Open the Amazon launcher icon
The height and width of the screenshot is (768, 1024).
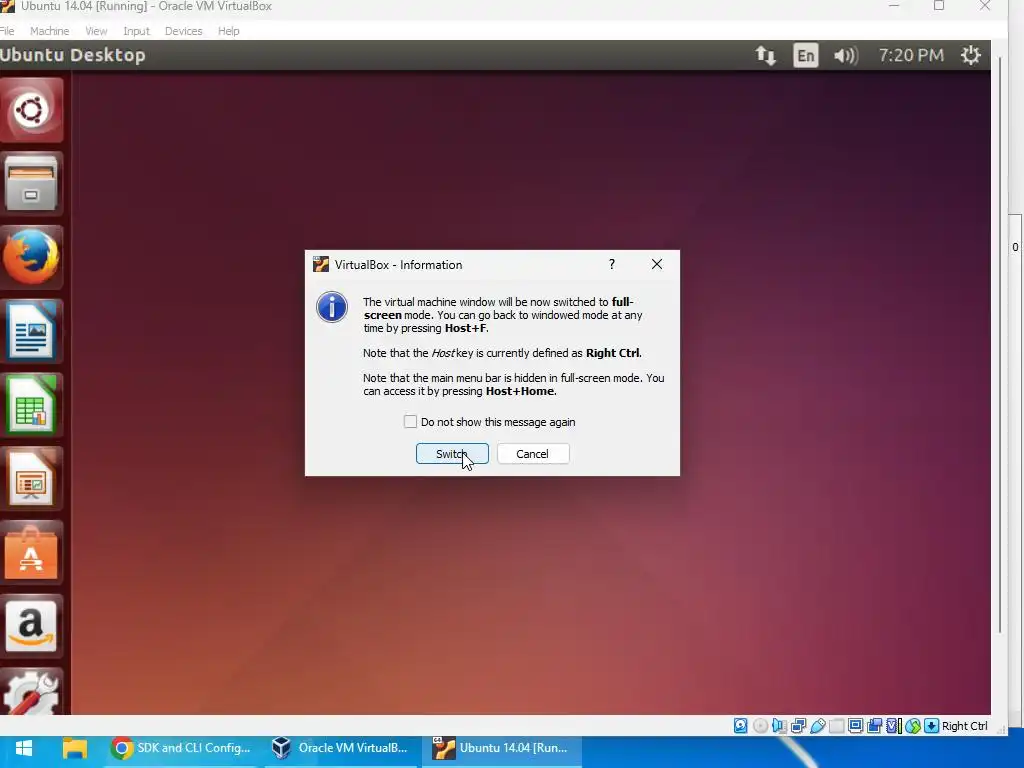point(31,626)
